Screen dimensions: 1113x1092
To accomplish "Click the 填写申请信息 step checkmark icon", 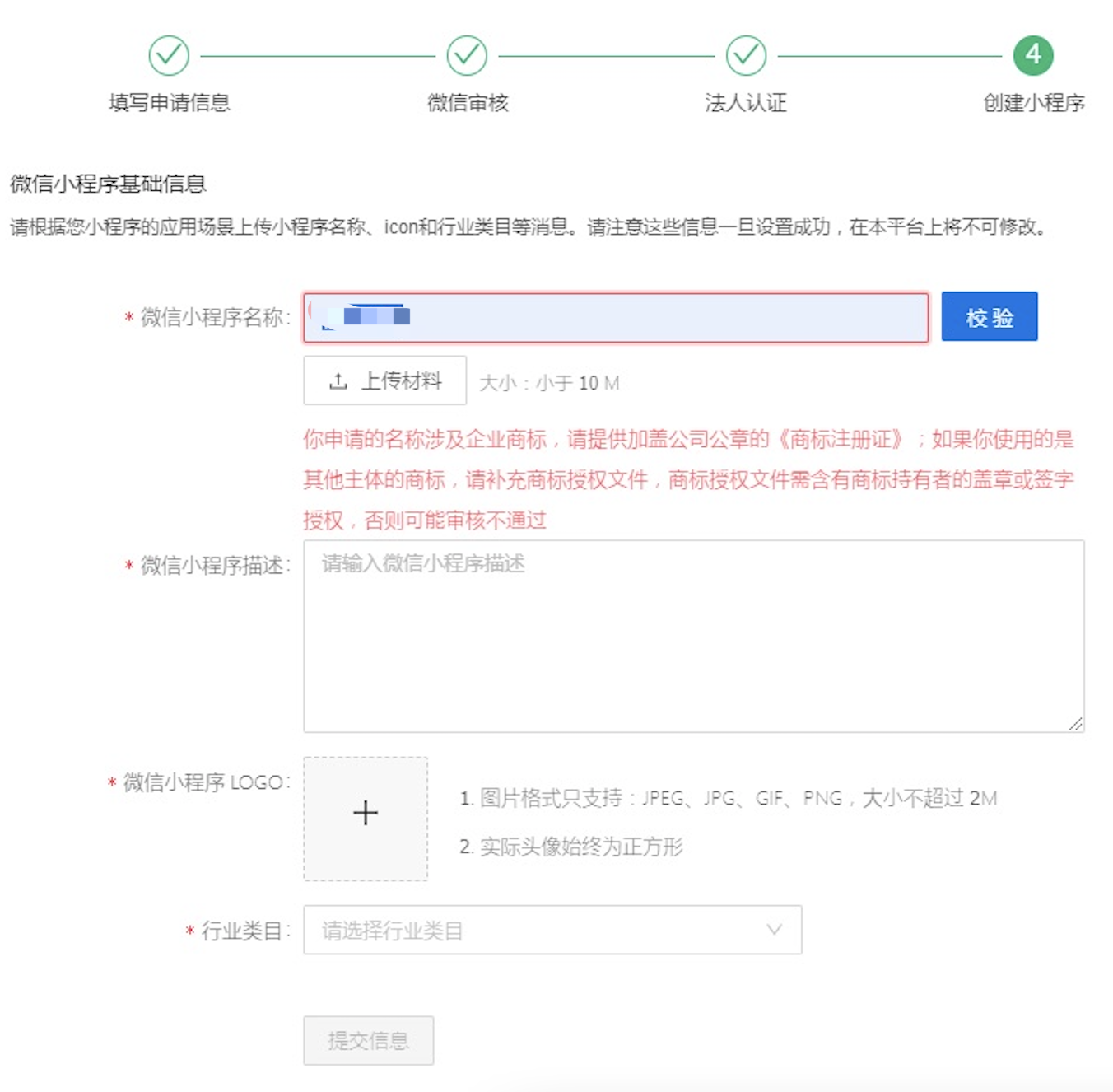I will [x=169, y=55].
